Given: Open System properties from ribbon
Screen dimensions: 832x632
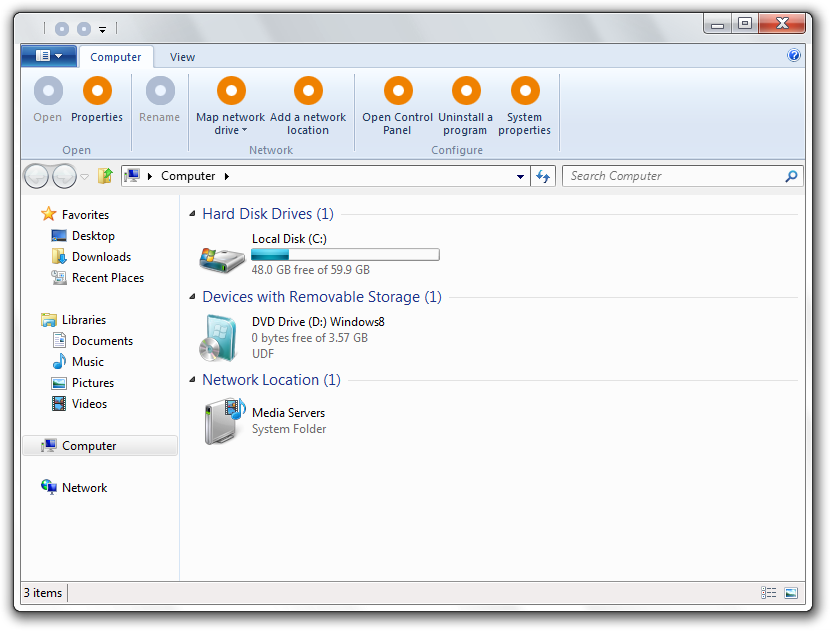Looking at the screenshot, I should (525, 91).
